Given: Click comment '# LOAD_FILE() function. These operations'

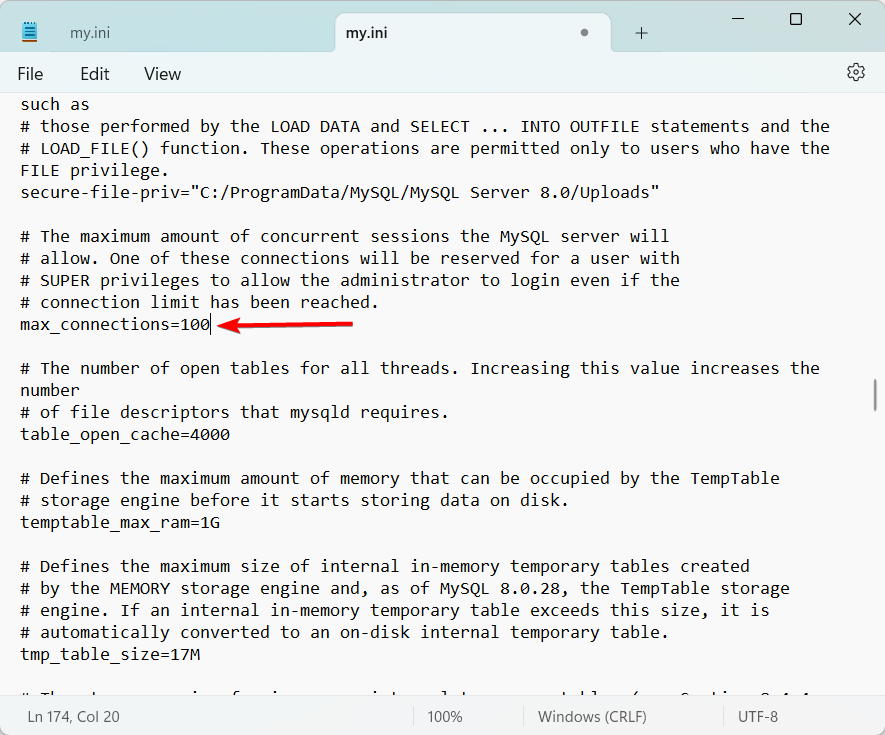Looking at the screenshot, I should tap(424, 148).
